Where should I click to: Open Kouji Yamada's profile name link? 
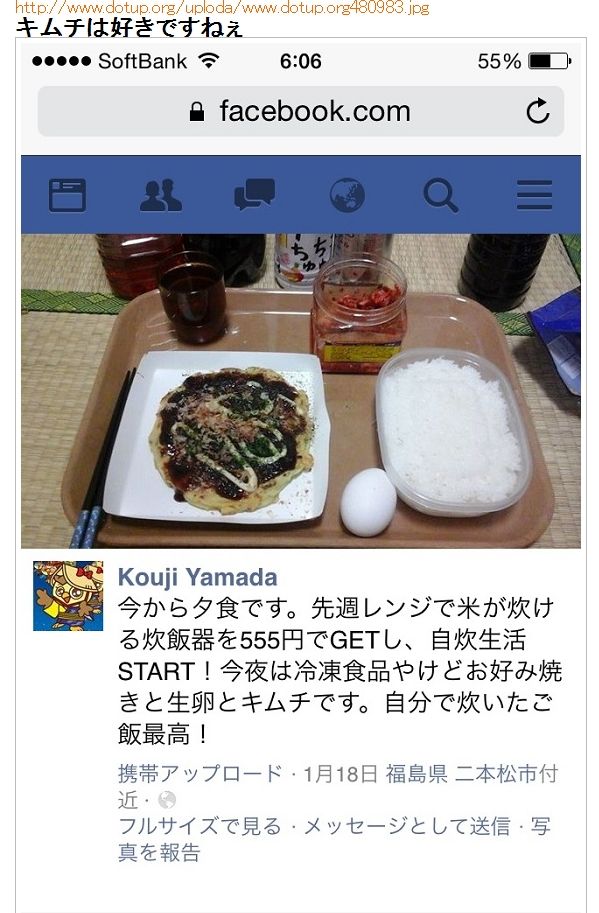197,578
